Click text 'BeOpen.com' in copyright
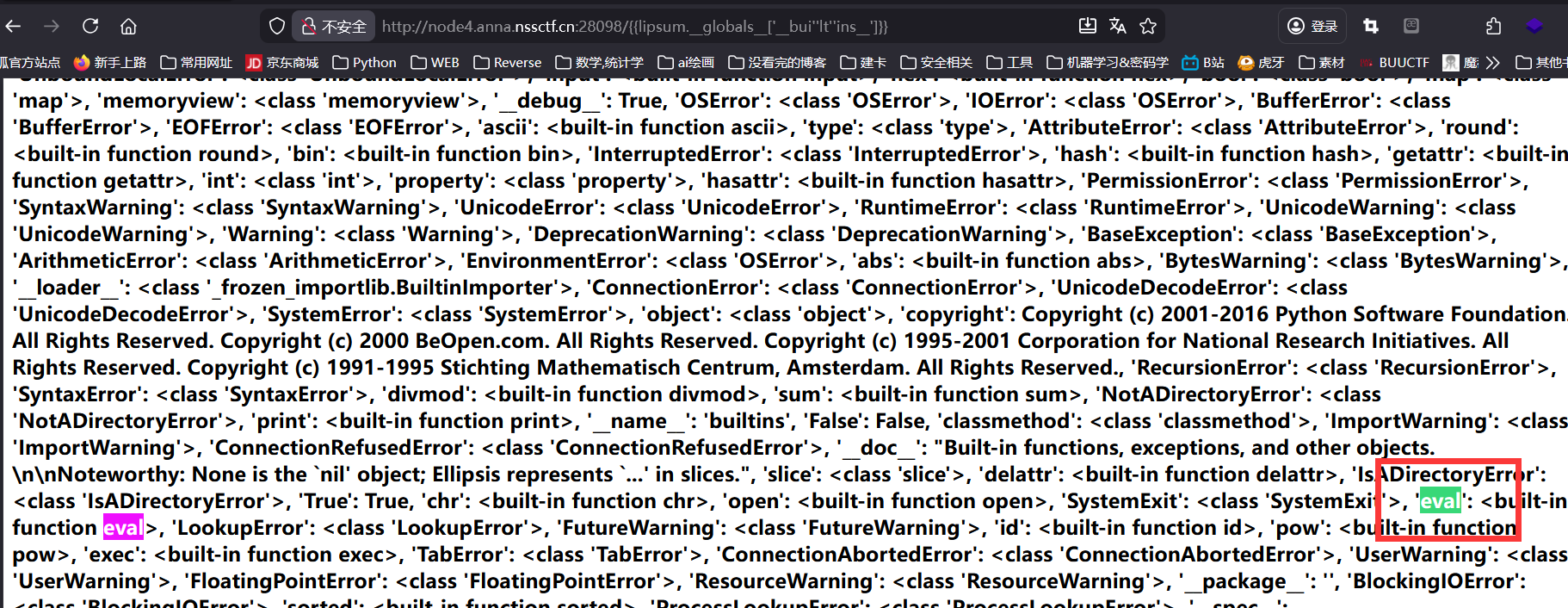Viewport: 1568px width, 608px height. pos(481,340)
